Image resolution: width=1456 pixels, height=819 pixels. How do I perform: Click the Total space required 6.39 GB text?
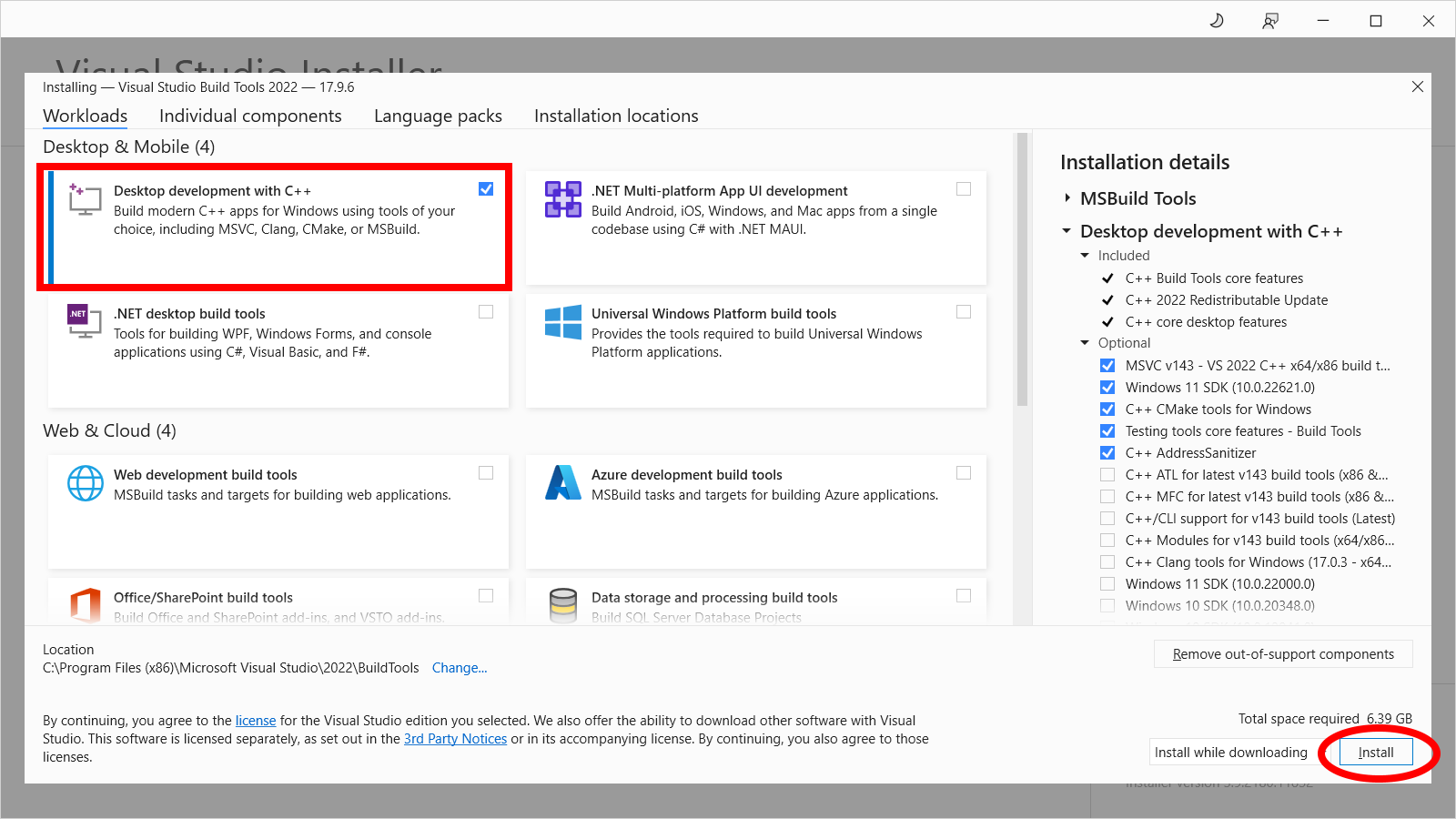1325,719
